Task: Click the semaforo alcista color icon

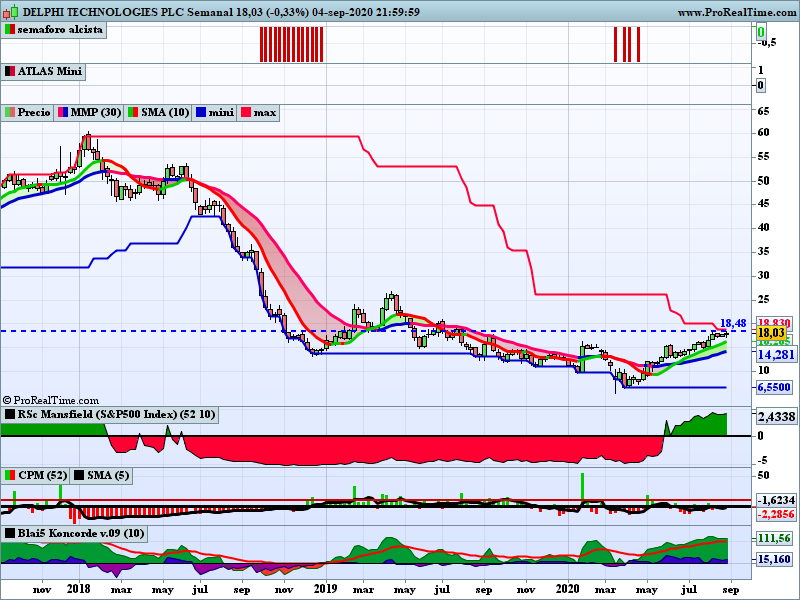Action: 10,30
